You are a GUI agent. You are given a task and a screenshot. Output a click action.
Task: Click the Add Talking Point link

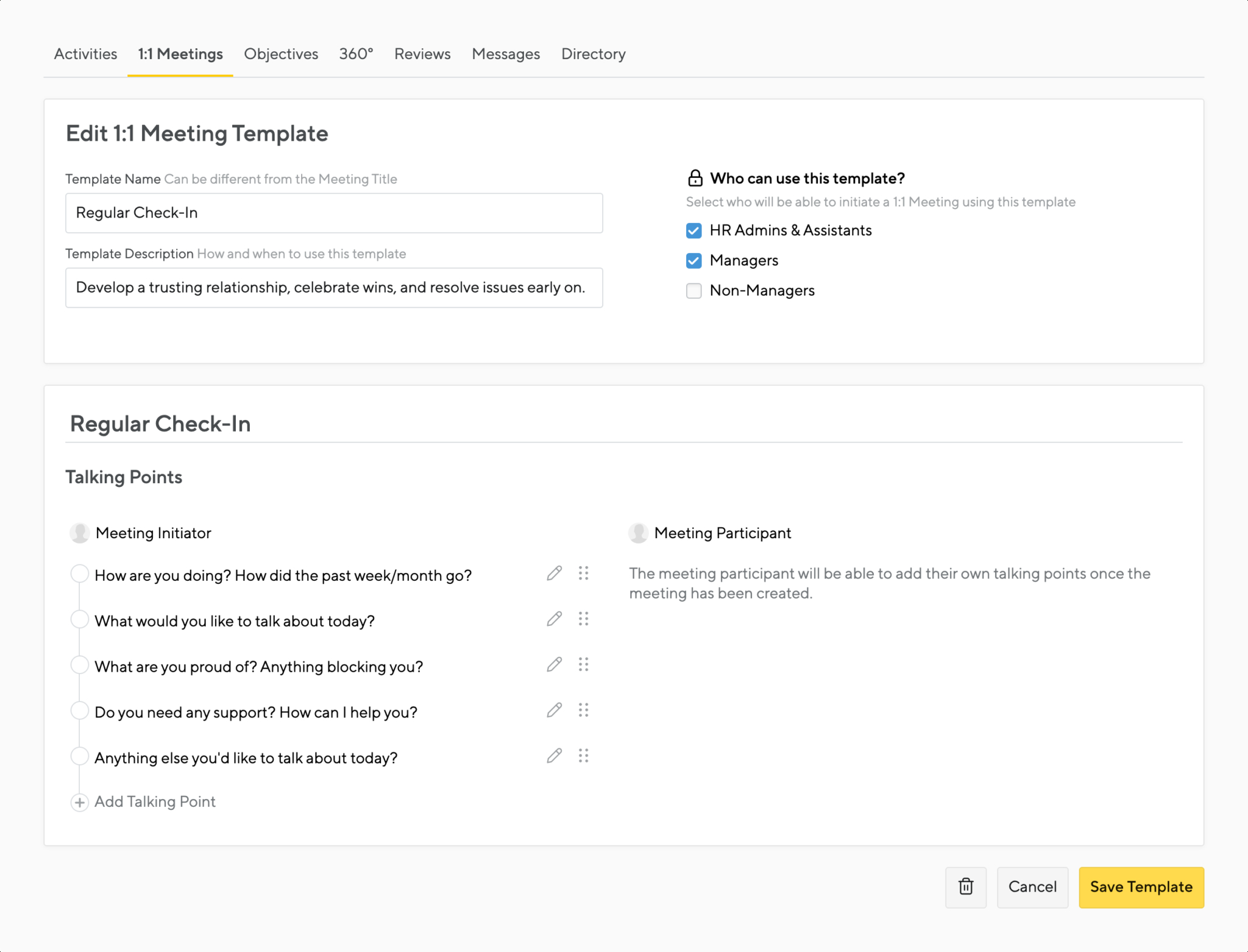(x=155, y=802)
